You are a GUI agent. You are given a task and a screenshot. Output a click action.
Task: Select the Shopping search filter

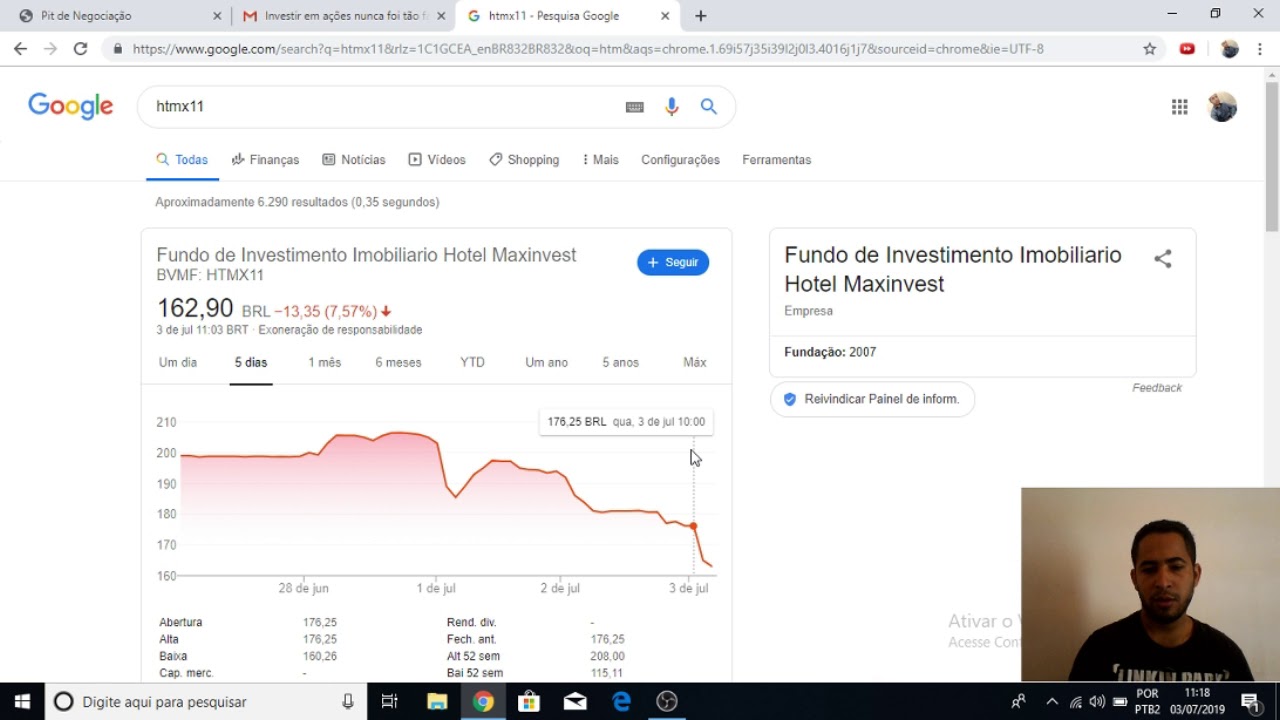click(x=524, y=160)
